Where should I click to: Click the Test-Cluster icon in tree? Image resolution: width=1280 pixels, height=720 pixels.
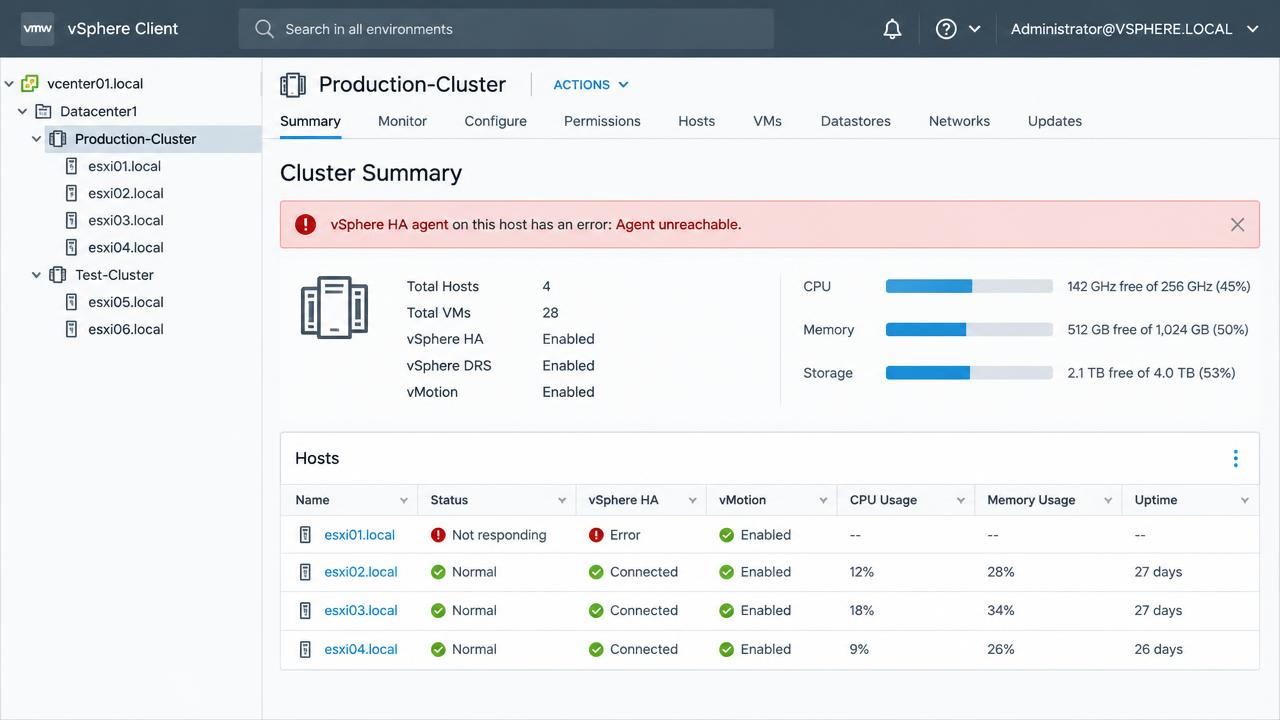[x=58, y=275]
